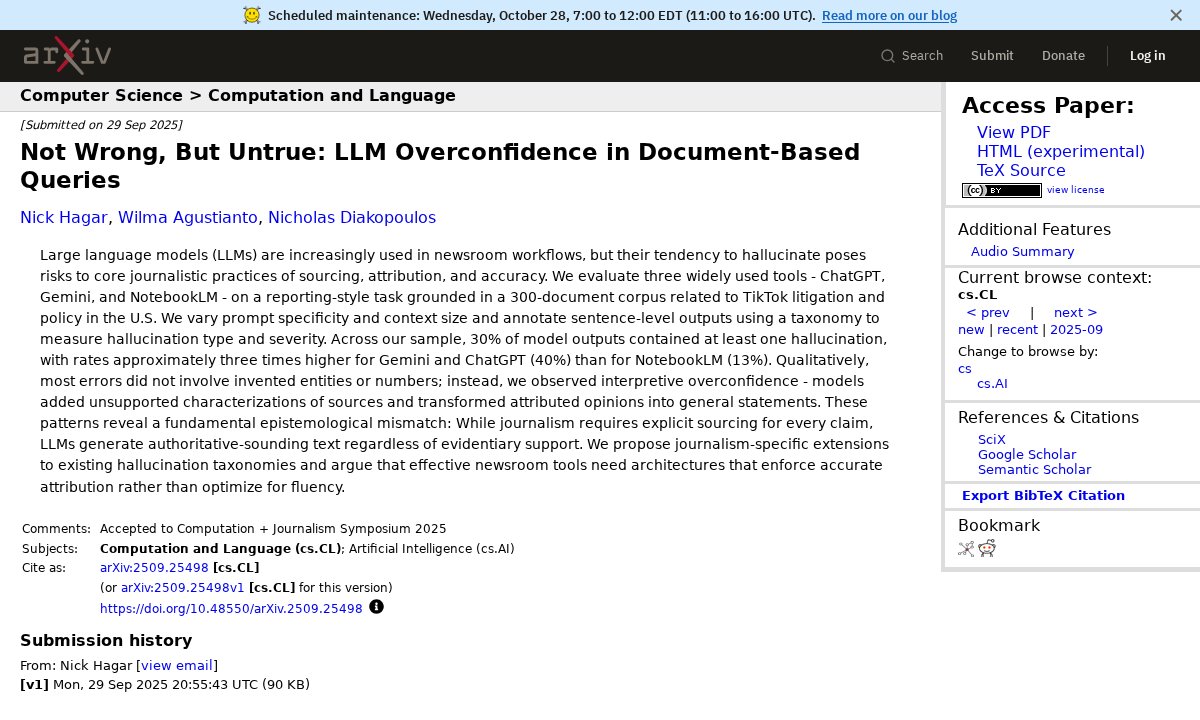This screenshot has width=1200, height=720.
Task: Open new listings link
Action: point(971,330)
